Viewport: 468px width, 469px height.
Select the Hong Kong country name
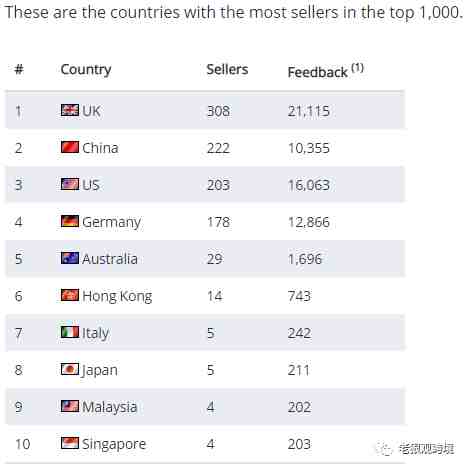[117, 296]
